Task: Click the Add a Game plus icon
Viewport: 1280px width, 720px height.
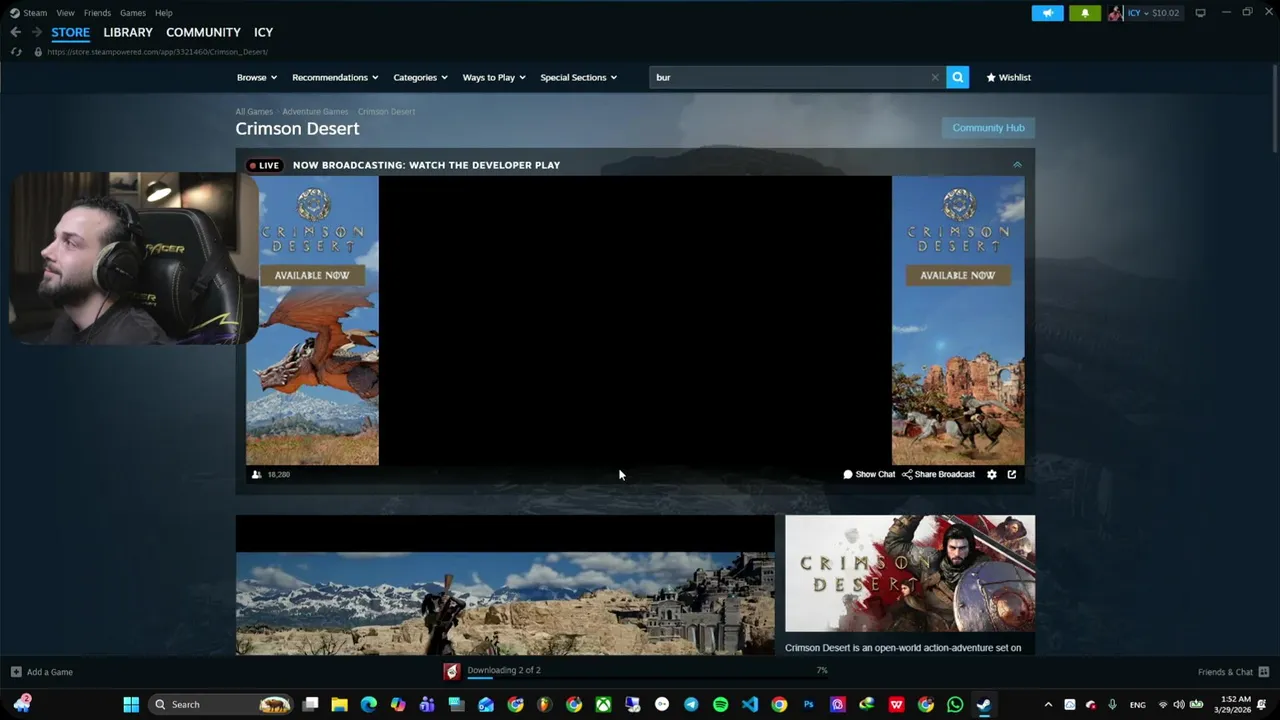Action: [x=15, y=672]
